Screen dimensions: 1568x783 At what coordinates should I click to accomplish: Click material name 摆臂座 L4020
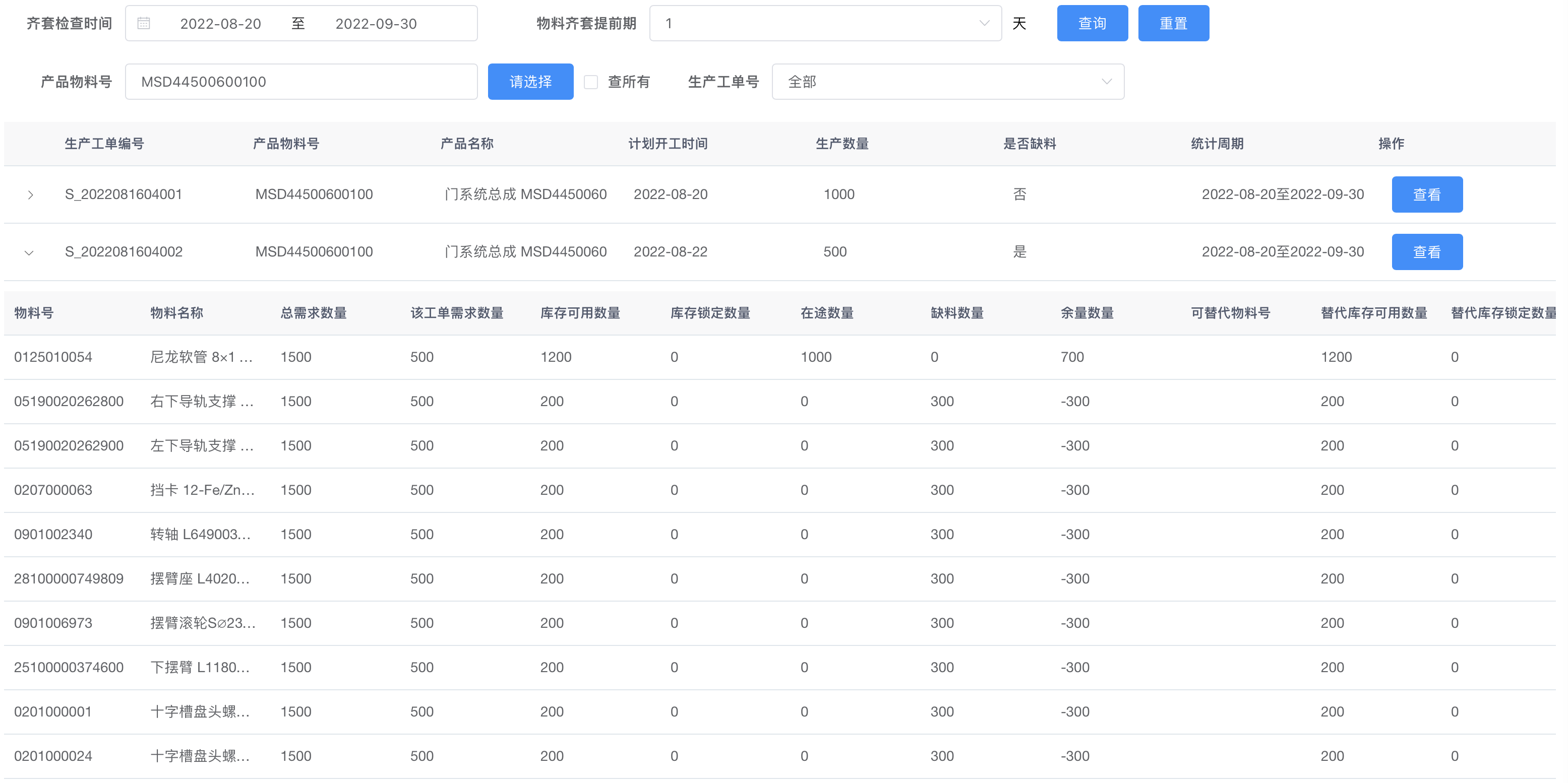point(200,579)
